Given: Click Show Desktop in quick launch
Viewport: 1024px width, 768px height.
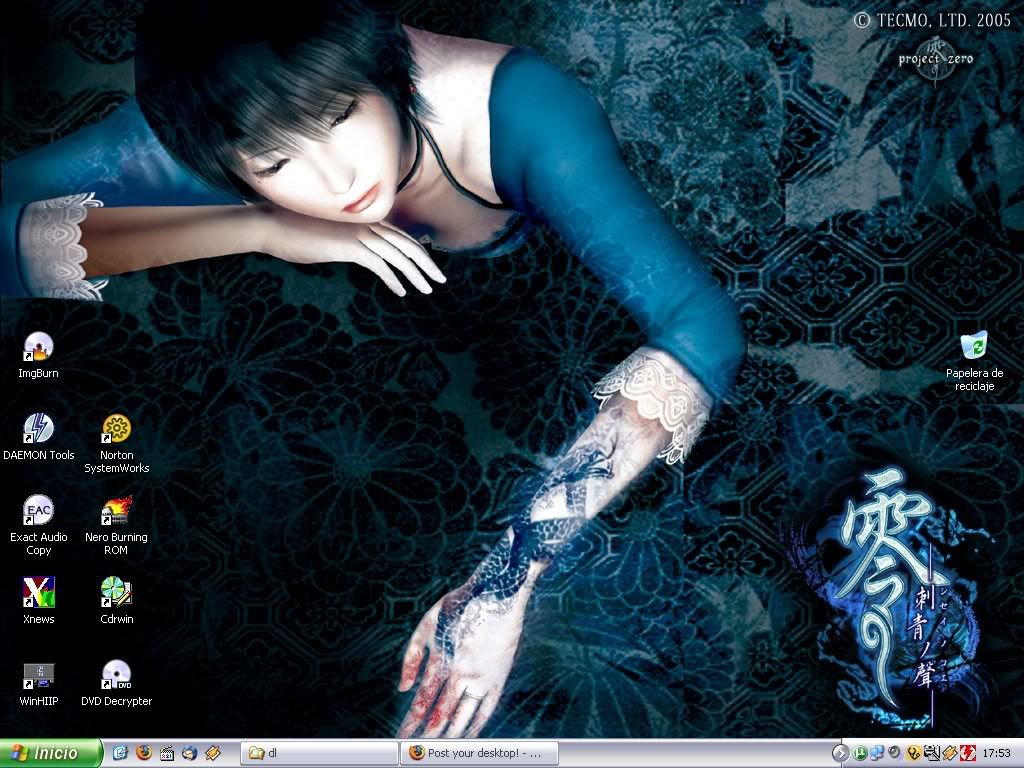Looking at the screenshot, I should [120, 754].
